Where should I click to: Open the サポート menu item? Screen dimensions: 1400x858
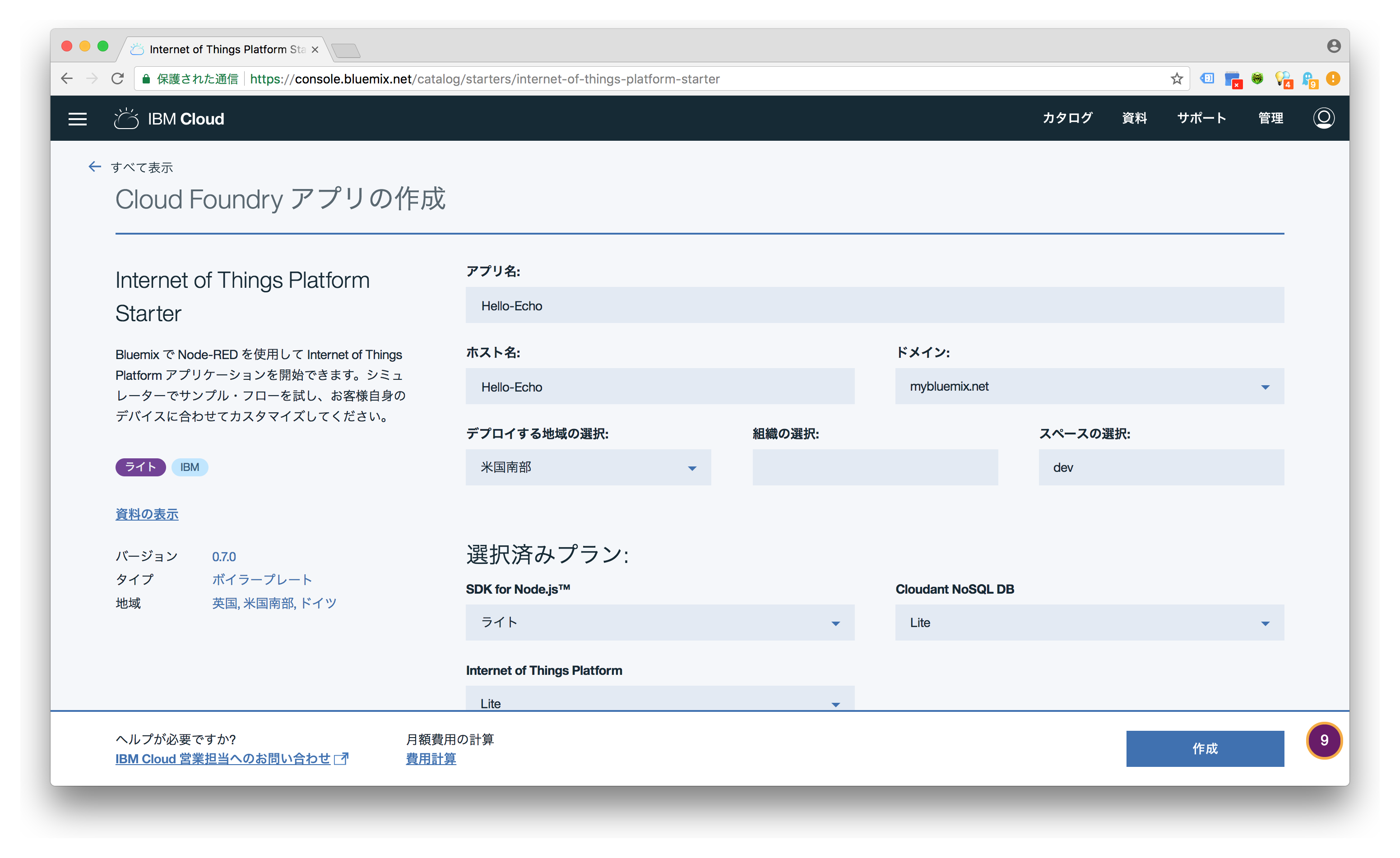(x=1201, y=118)
